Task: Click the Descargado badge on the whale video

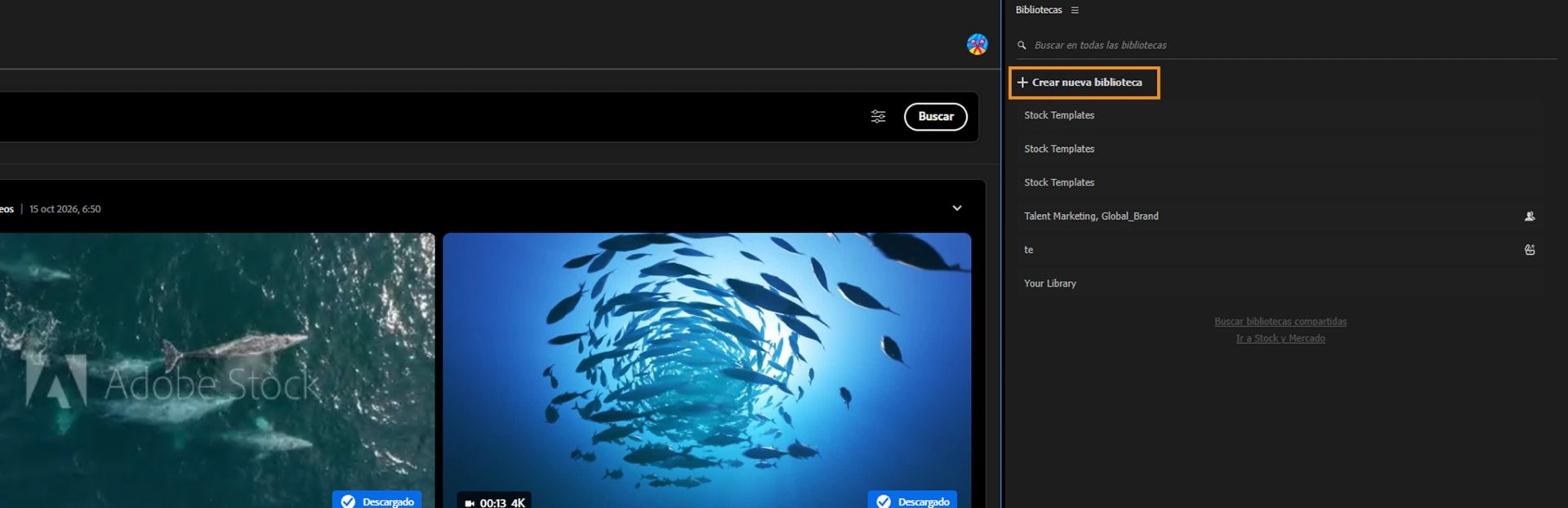Action: coord(376,500)
